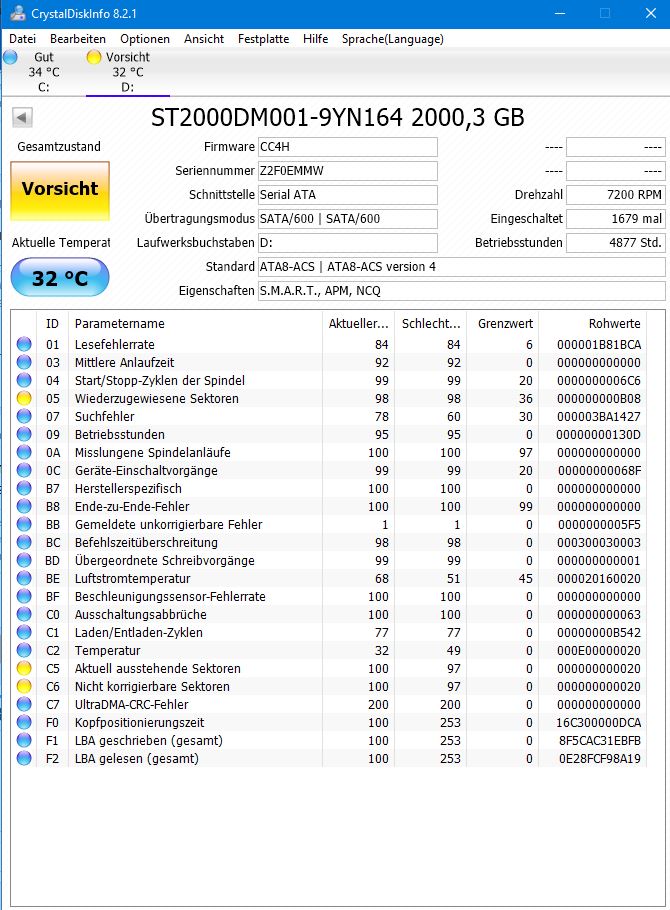The height and width of the screenshot is (910, 670).
Task: Click the status icon for Luftstromtemperatur
Action: [24, 578]
